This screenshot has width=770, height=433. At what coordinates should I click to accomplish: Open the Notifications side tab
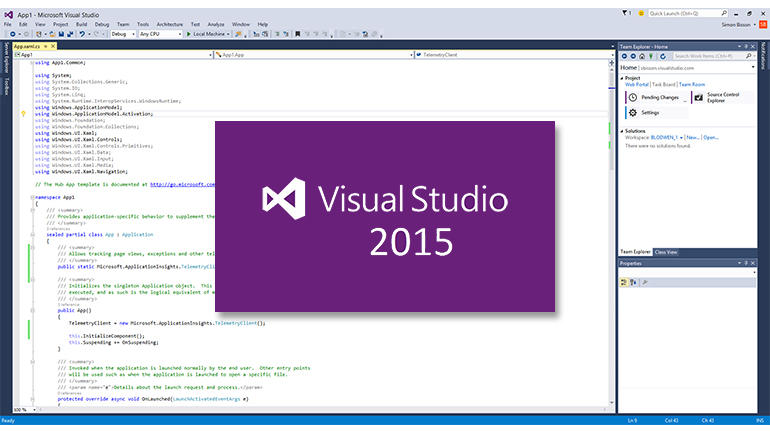(764, 55)
